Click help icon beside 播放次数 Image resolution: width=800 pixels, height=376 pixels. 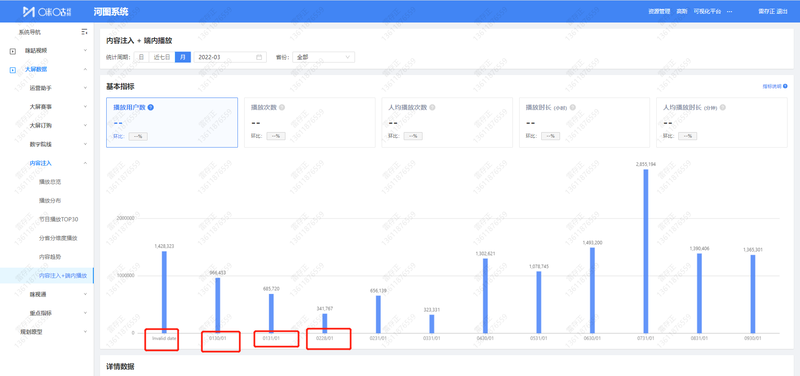tap(282, 108)
